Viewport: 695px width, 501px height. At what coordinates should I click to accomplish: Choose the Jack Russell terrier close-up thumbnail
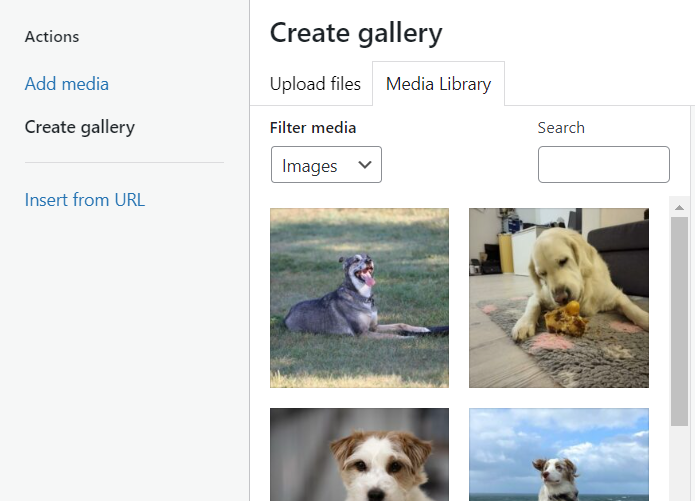tap(359, 454)
